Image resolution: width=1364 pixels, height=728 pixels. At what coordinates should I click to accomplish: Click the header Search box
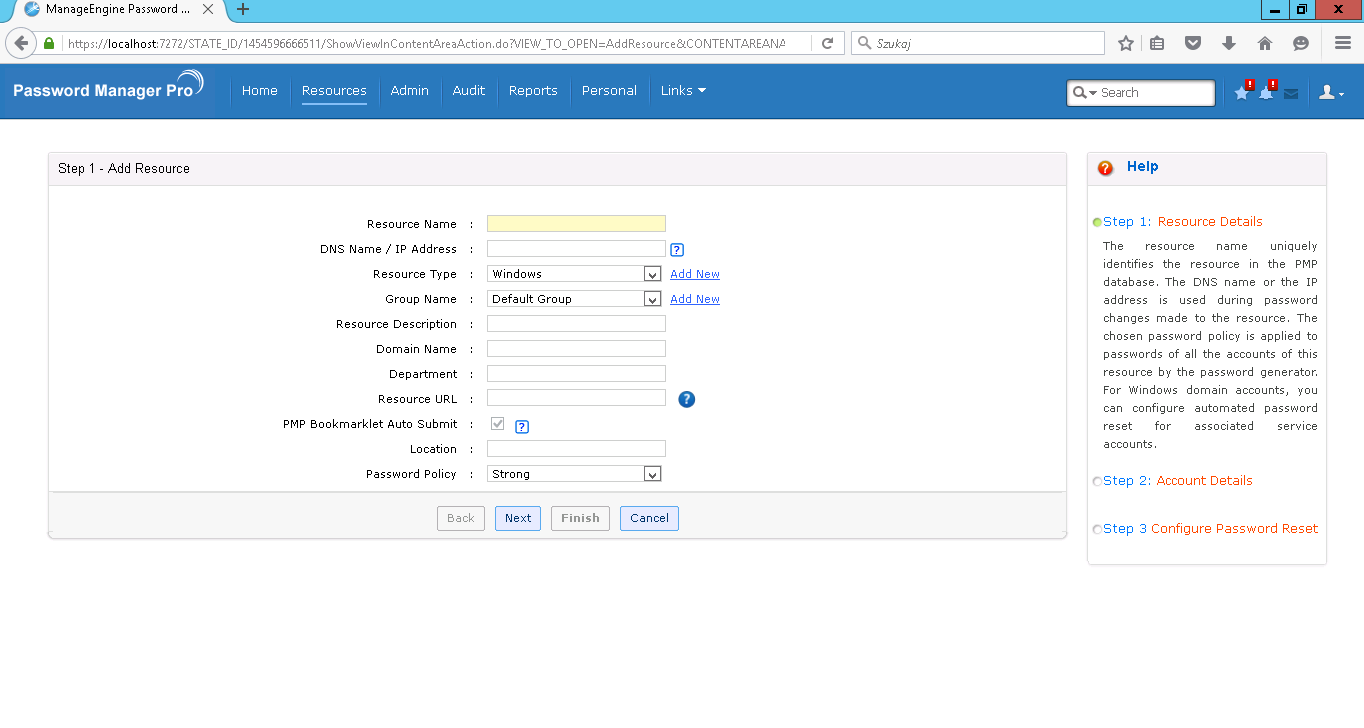(x=1141, y=92)
